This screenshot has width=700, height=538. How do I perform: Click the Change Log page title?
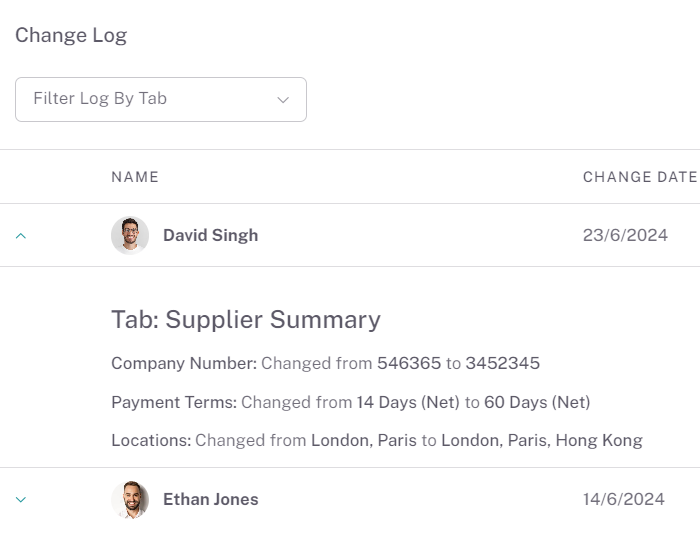(71, 35)
